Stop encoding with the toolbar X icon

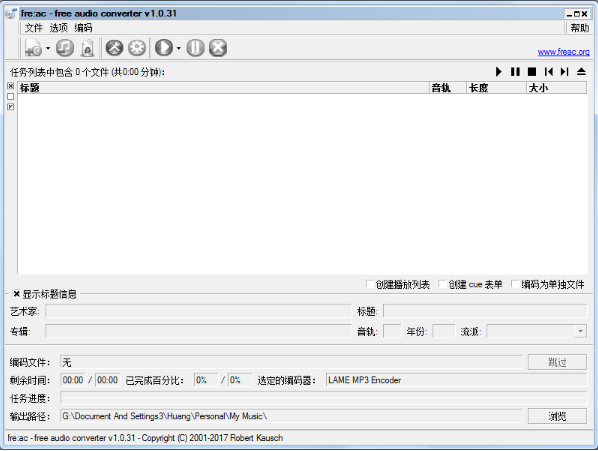218,48
